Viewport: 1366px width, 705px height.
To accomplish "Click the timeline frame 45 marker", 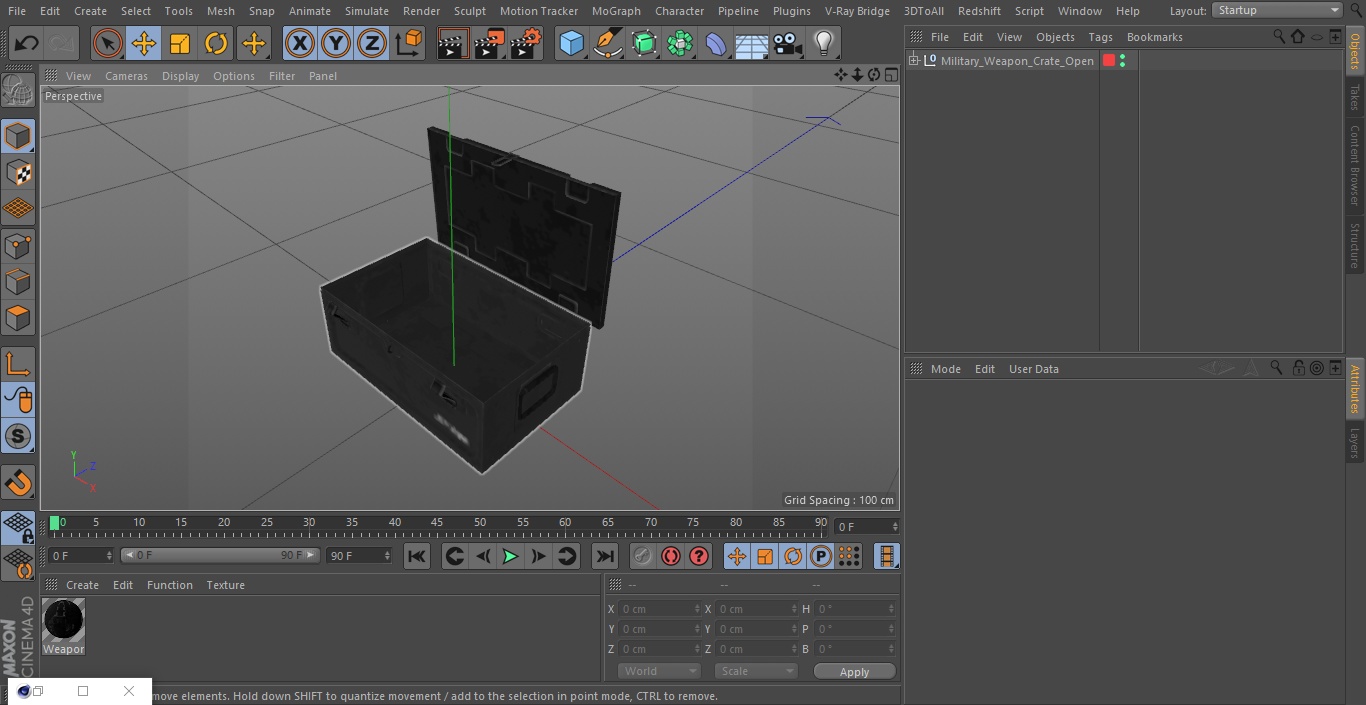I will coord(437,523).
